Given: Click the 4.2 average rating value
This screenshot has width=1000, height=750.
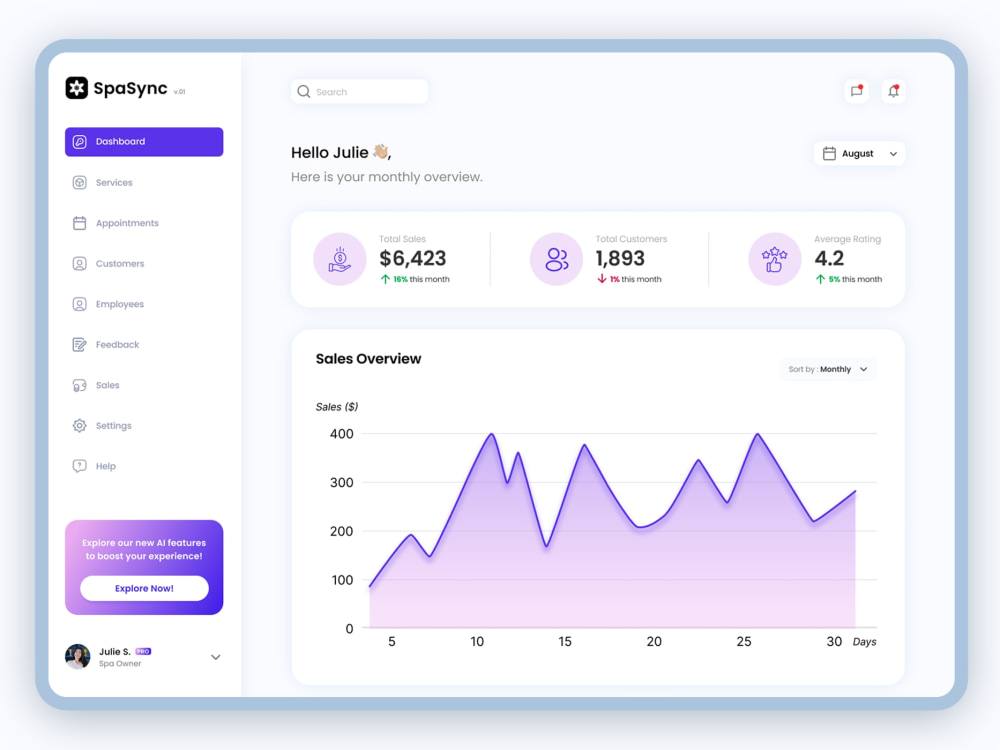Looking at the screenshot, I should [x=829, y=258].
